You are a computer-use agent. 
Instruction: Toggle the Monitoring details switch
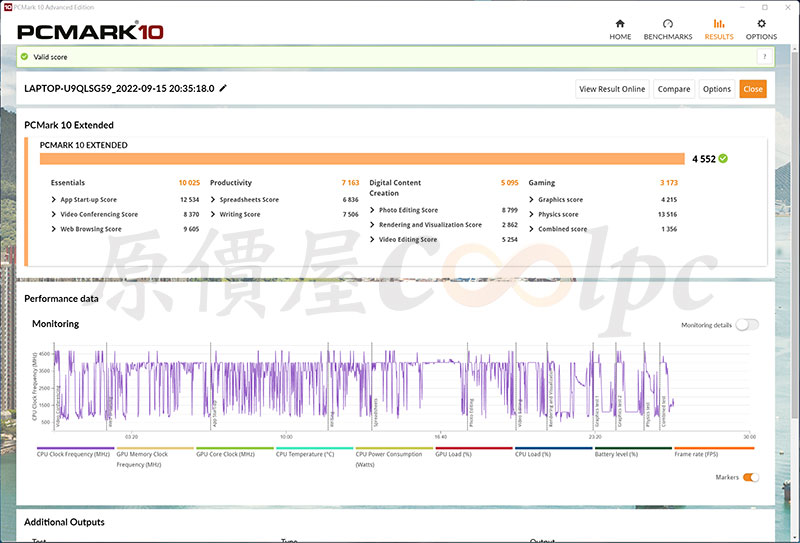click(x=747, y=325)
